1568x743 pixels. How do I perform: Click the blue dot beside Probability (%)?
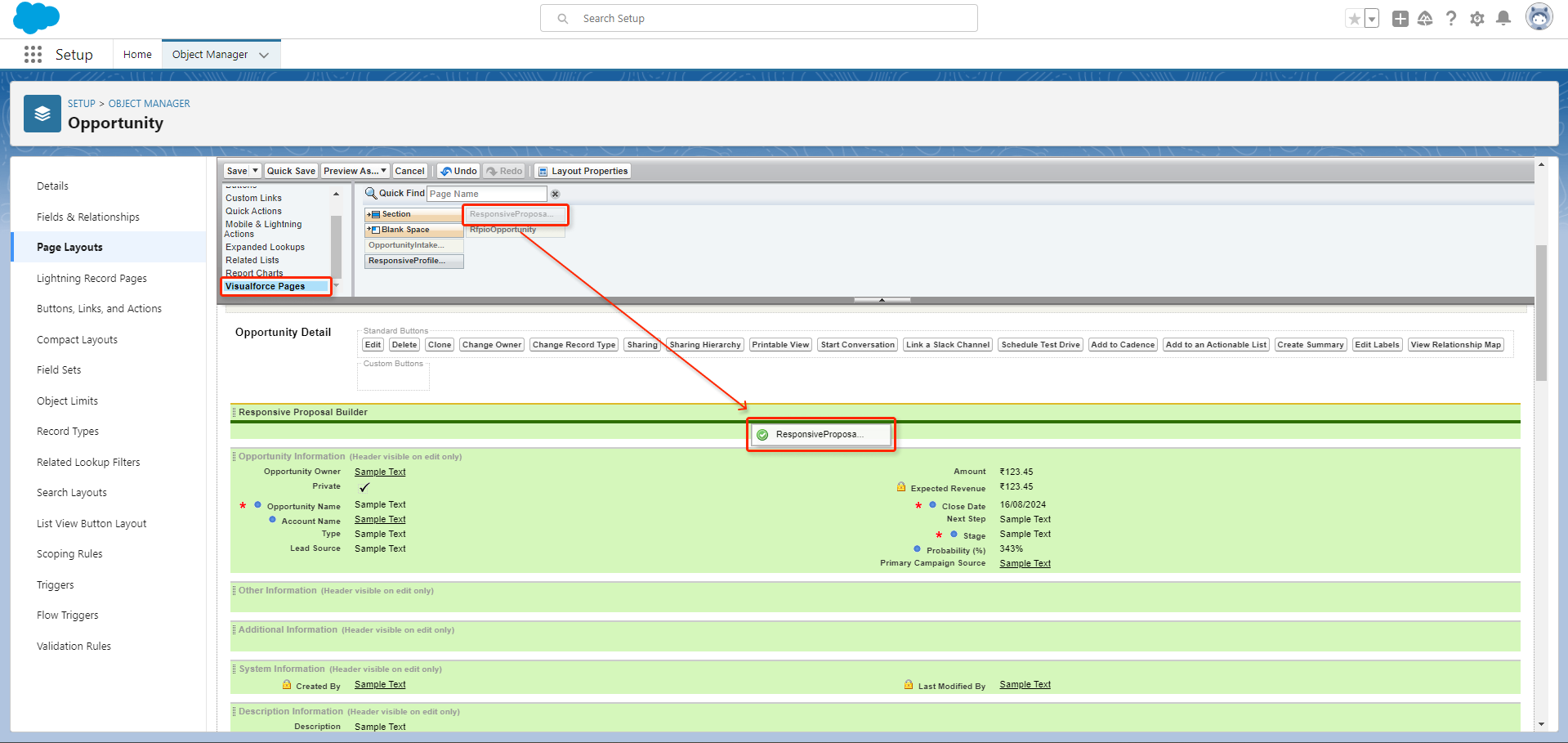(x=918, y=549)
